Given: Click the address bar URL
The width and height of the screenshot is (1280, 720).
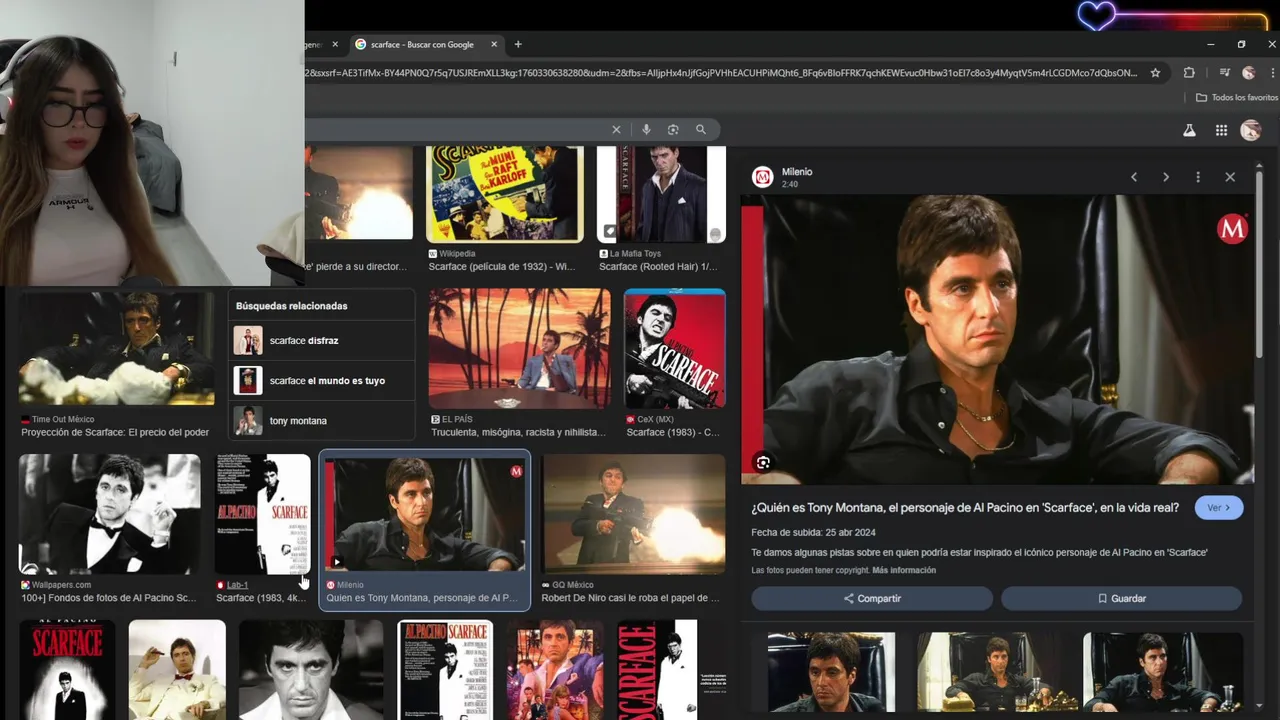Looking at the screenshot, I should [x=720, y=73].
